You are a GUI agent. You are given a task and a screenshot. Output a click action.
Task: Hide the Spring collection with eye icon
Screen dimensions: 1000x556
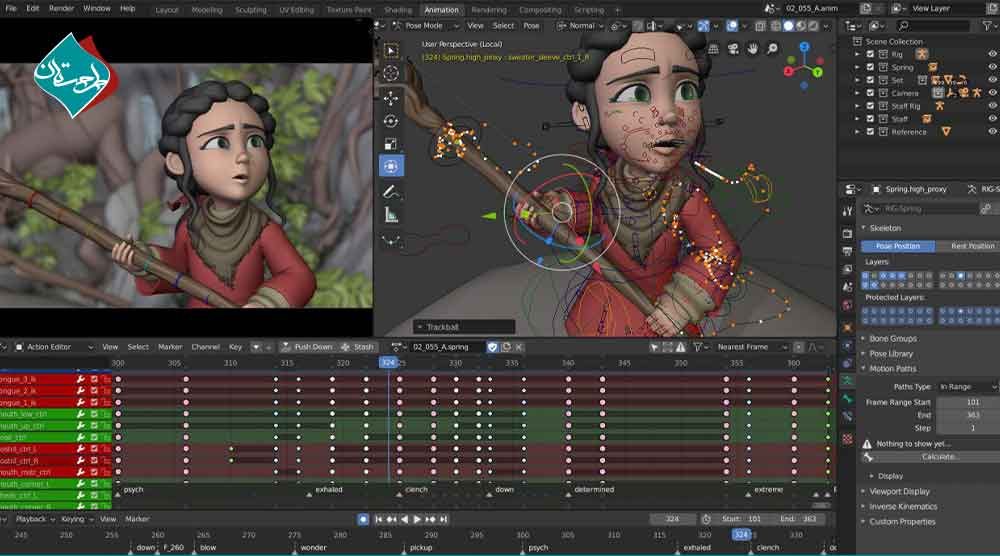992,67
